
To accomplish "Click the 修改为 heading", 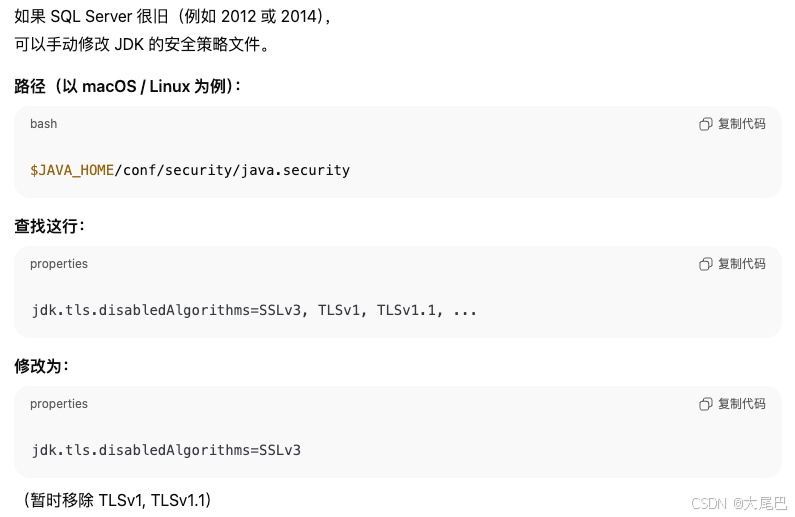I will point(41,366).
